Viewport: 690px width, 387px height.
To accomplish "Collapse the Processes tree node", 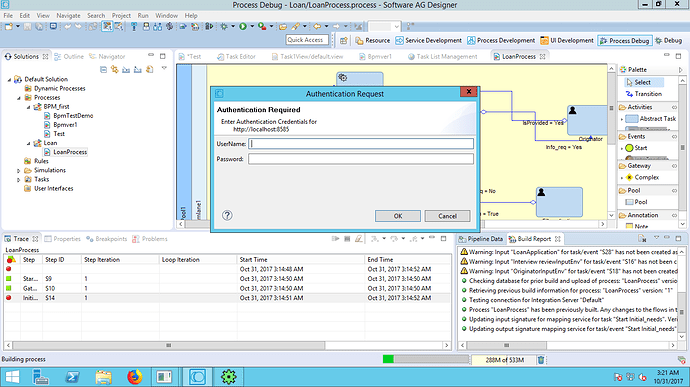I will (19, 98).
